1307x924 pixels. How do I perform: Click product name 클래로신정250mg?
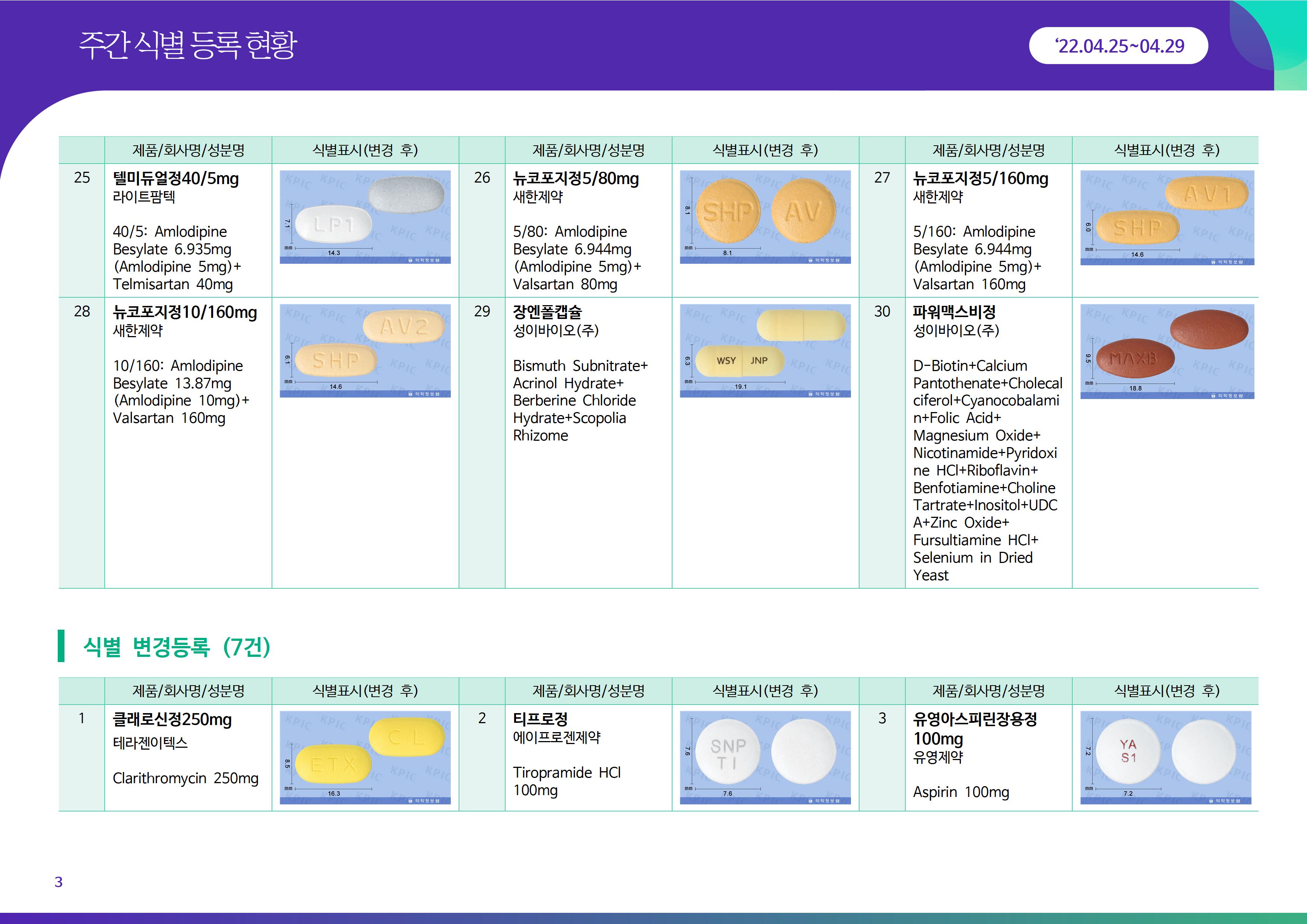tap(172, 719)
